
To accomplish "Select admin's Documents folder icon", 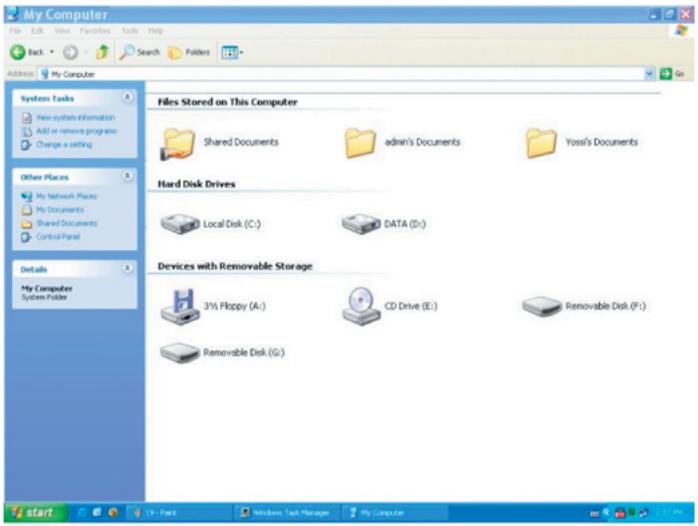I will pyautogui.click(x=360, y=143).
